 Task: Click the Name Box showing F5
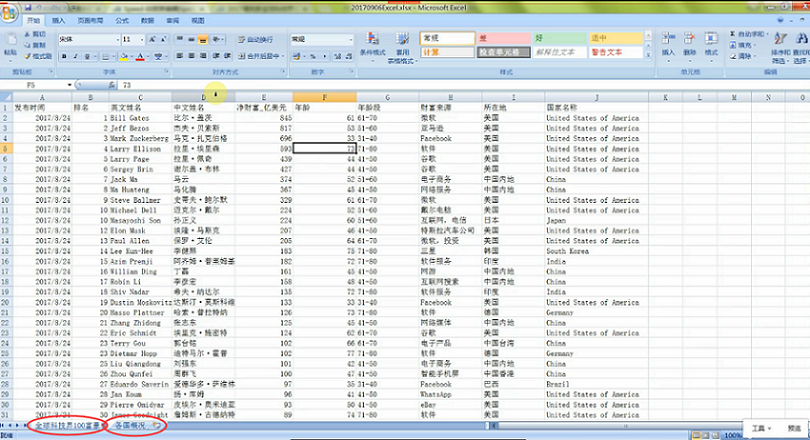(35, 85)
